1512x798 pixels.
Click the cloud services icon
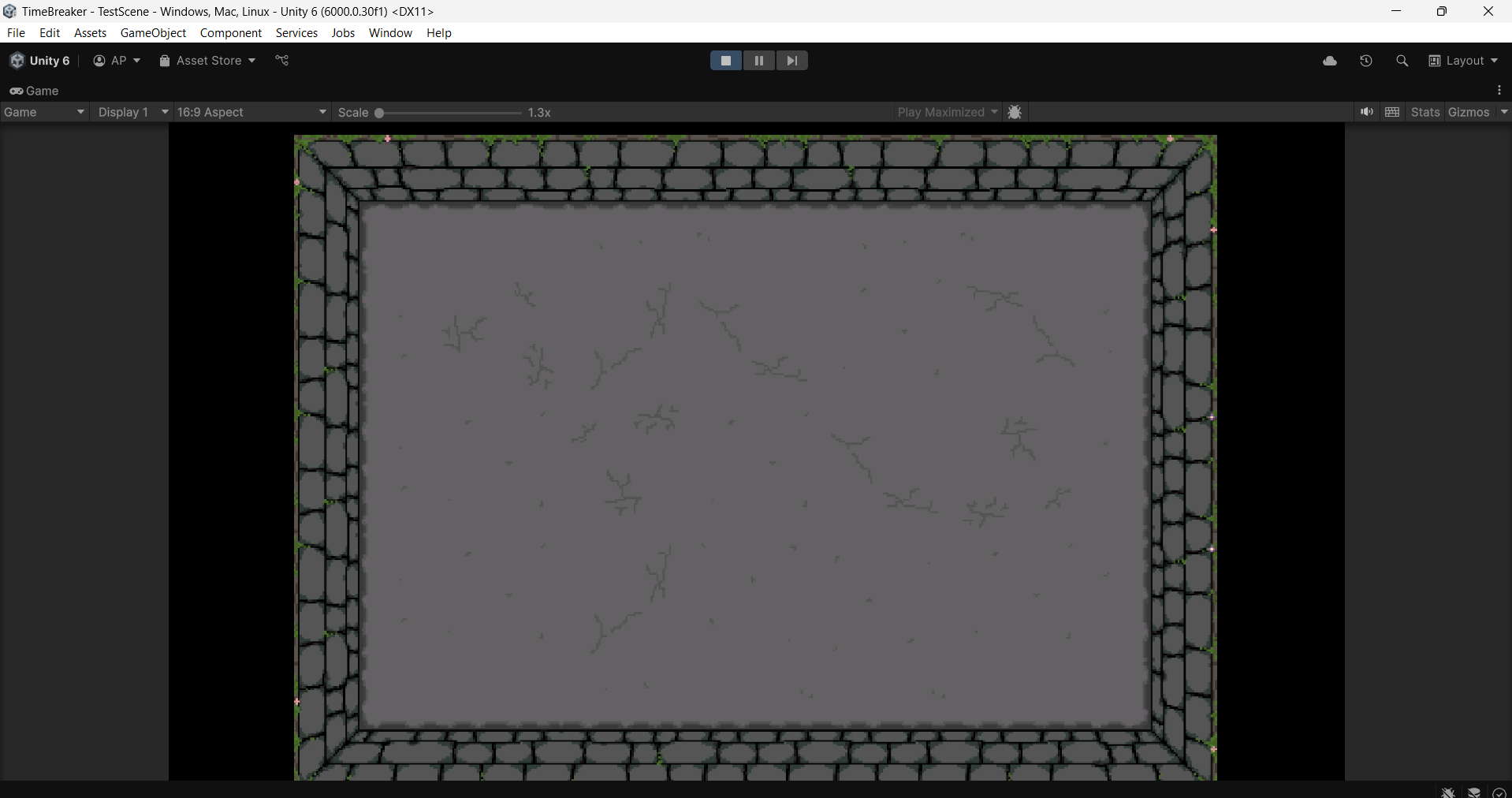tap(1330, 61)
